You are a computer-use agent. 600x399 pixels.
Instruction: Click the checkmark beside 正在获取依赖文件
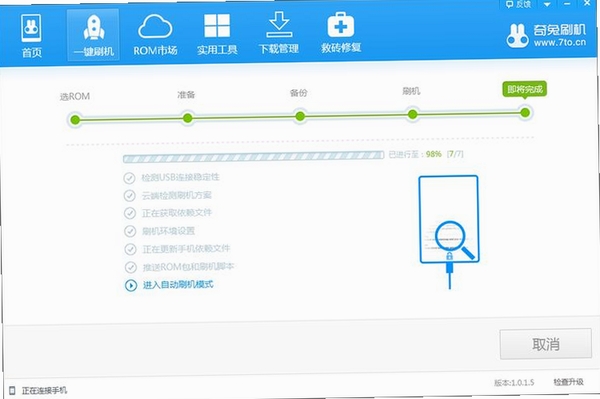(130, 213)
